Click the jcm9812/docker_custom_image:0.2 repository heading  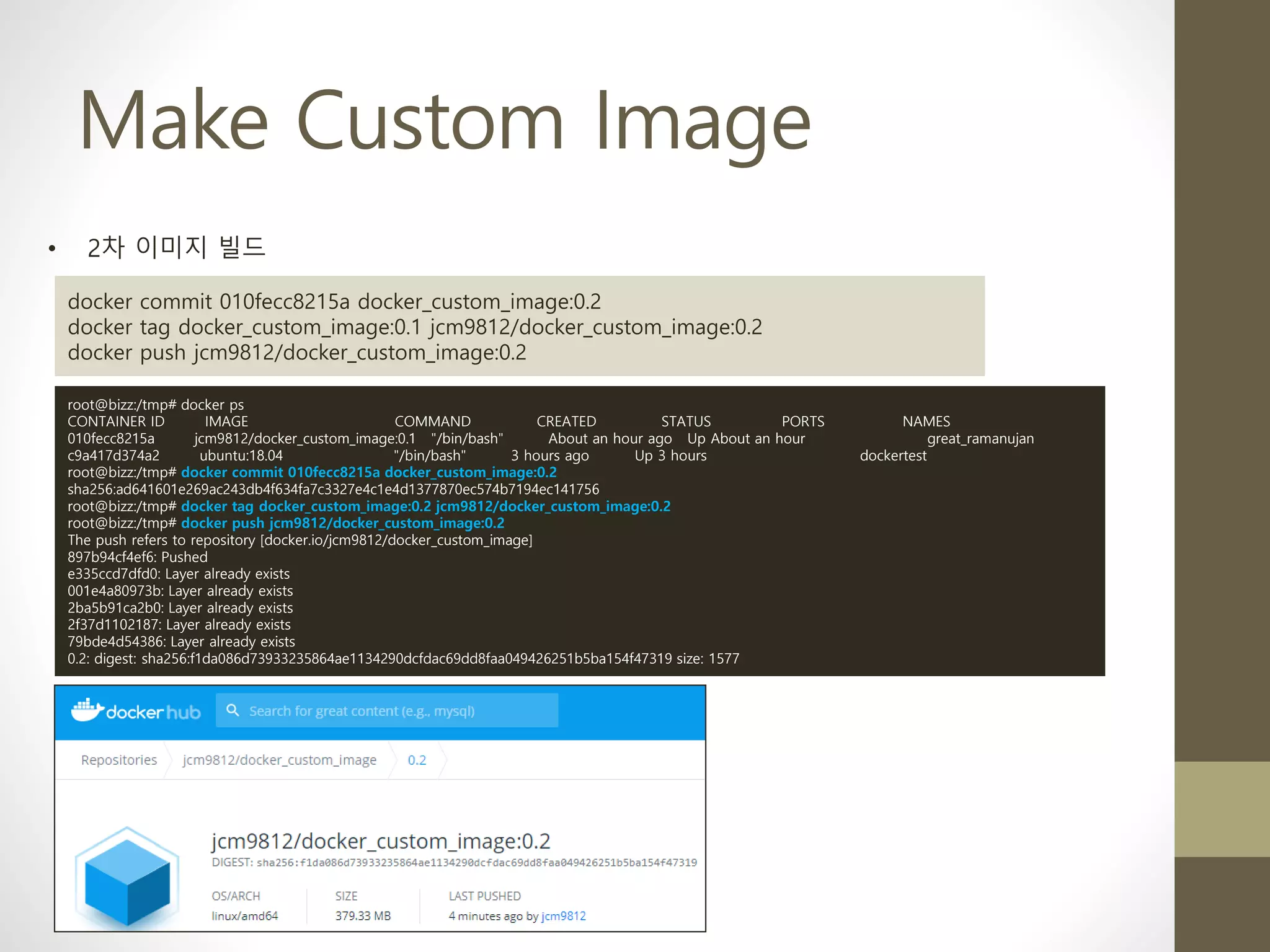click(380, 841)
